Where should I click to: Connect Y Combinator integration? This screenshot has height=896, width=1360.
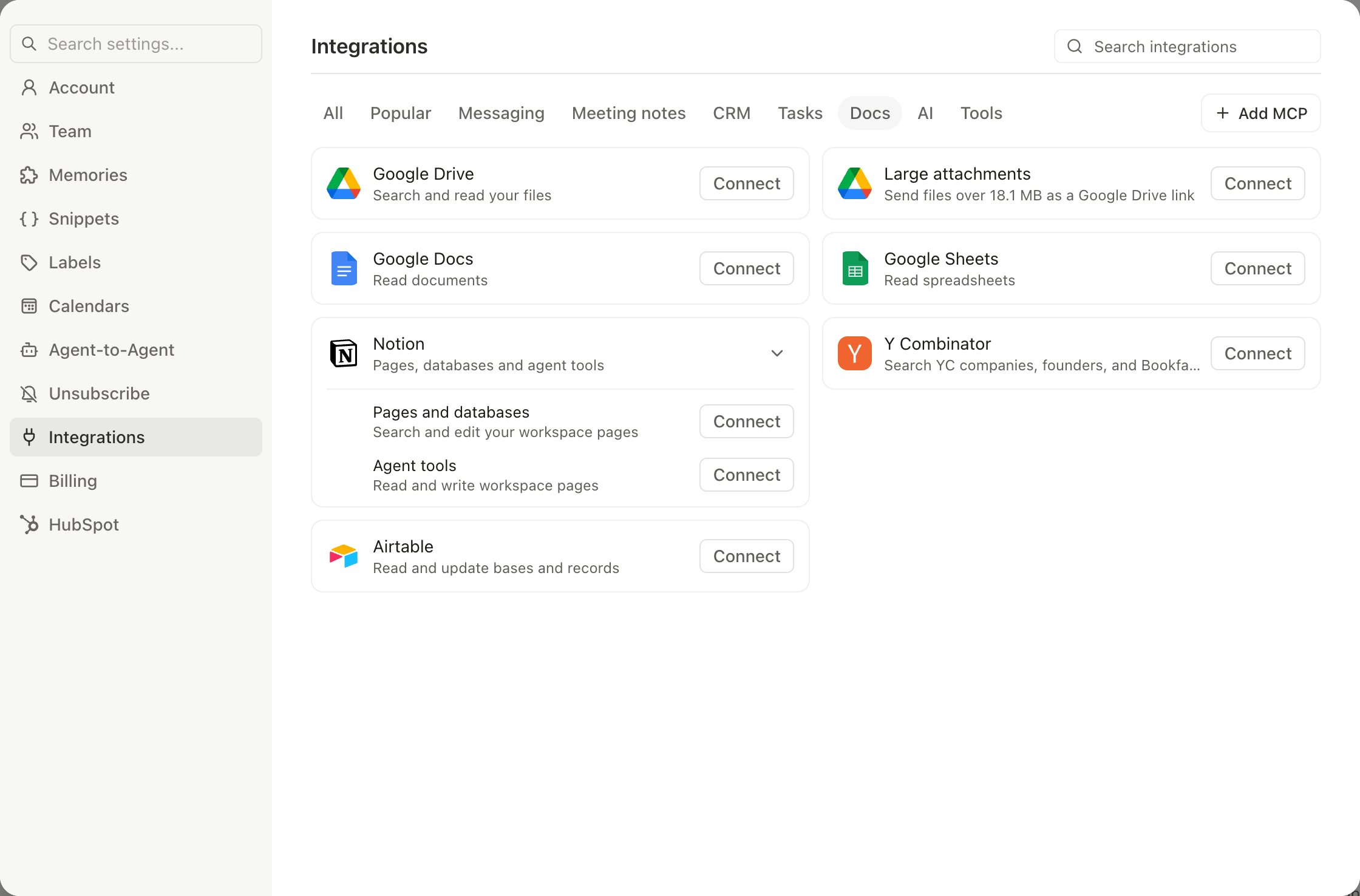pyautogui.click(x=1258, y=353)
